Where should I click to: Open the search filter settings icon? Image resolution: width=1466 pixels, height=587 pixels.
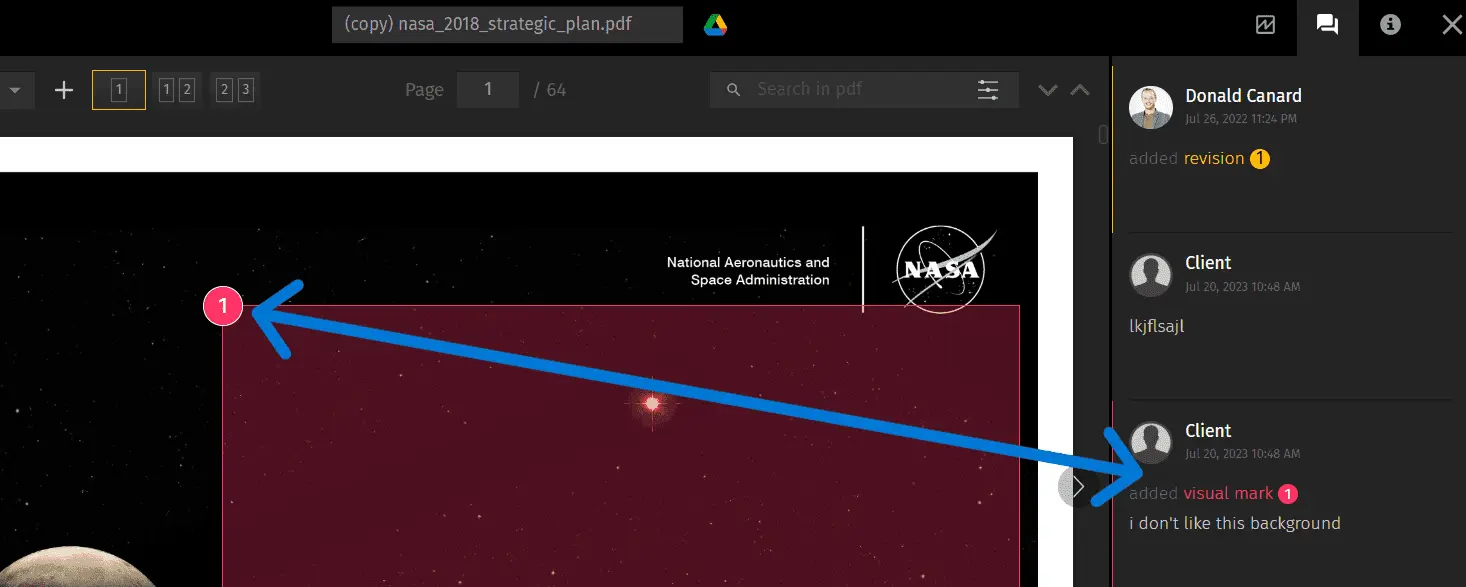988,89
